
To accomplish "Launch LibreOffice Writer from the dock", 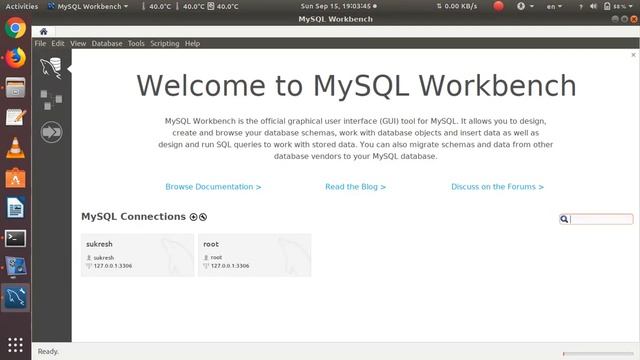I will pyautogui.click(x=16, y=208).
